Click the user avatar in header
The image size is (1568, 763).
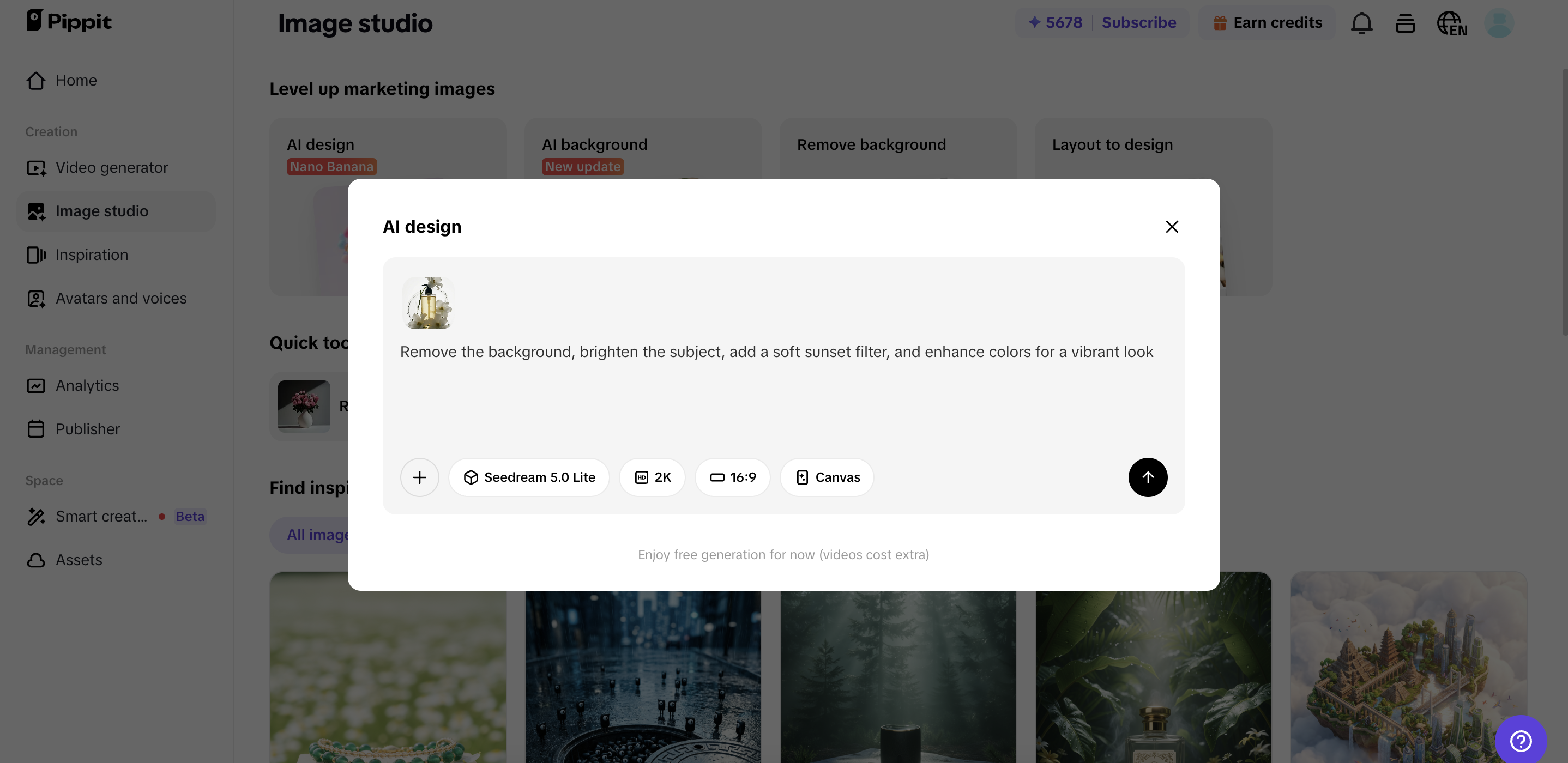click(x=1499, y=23)
